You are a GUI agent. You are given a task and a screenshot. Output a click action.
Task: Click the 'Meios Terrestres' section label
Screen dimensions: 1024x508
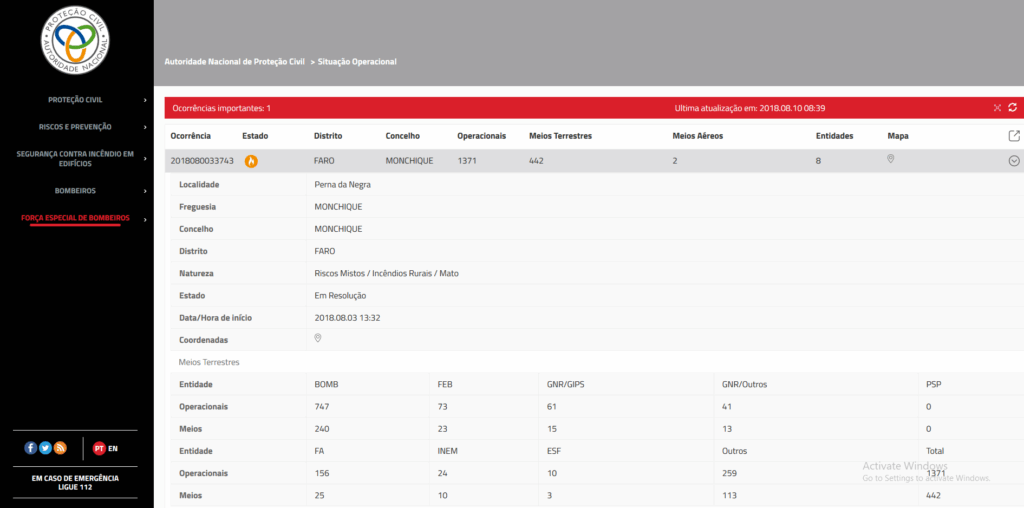tap(209, 362)
